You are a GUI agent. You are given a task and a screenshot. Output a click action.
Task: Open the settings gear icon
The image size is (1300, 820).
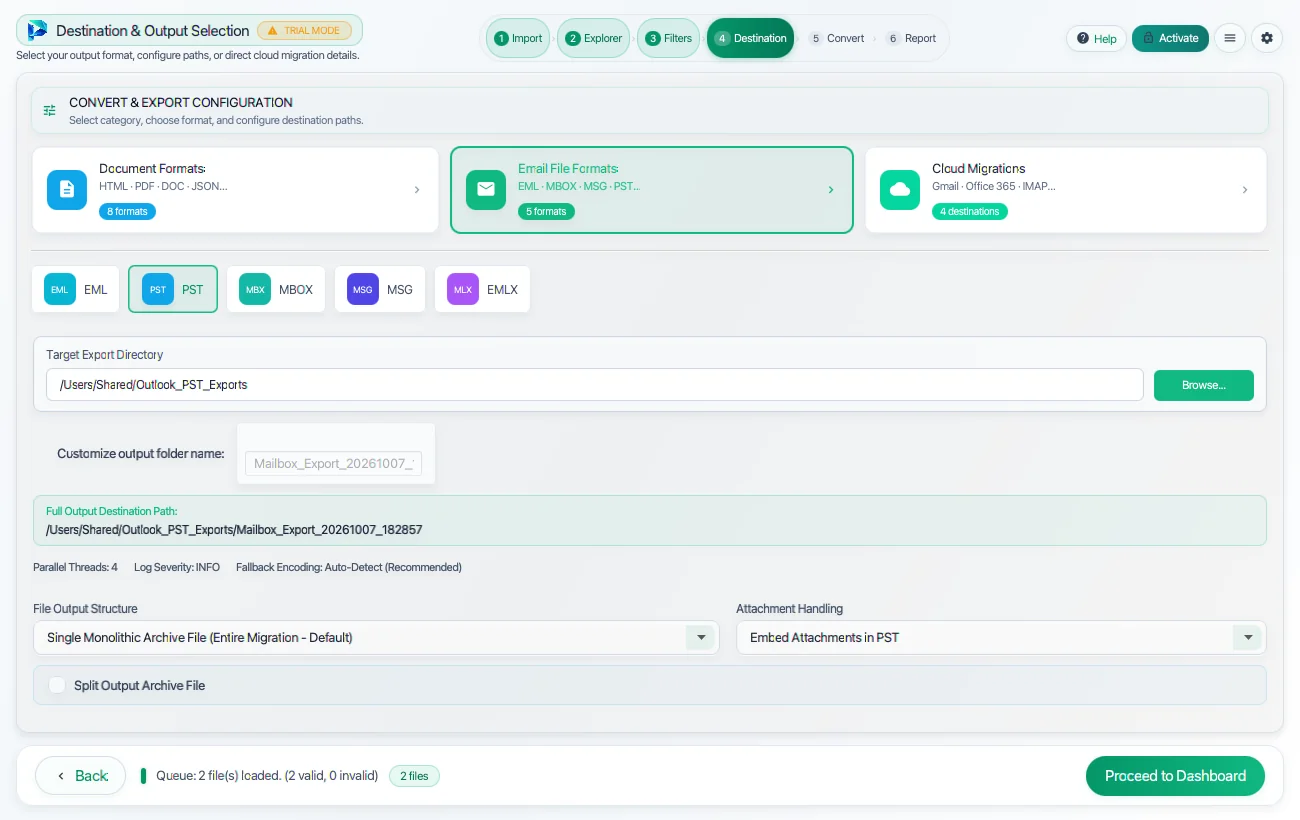coord(1267,38)
